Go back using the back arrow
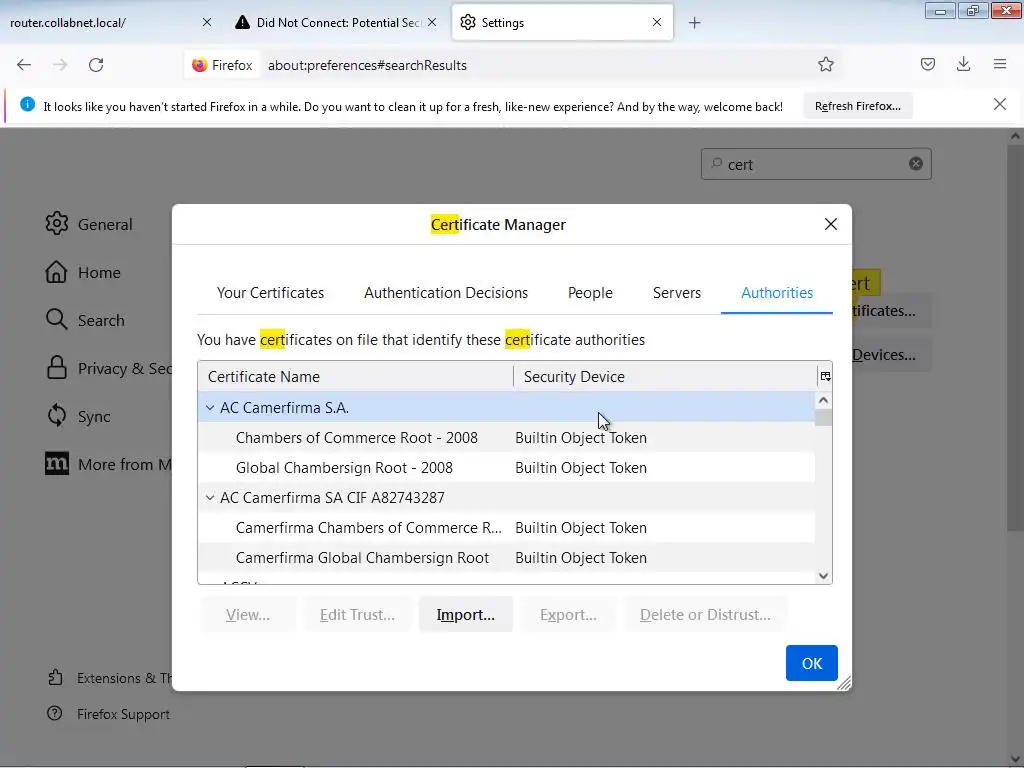Image resolution: width=1024 pixels, height=768 pixels. [24, 65]
